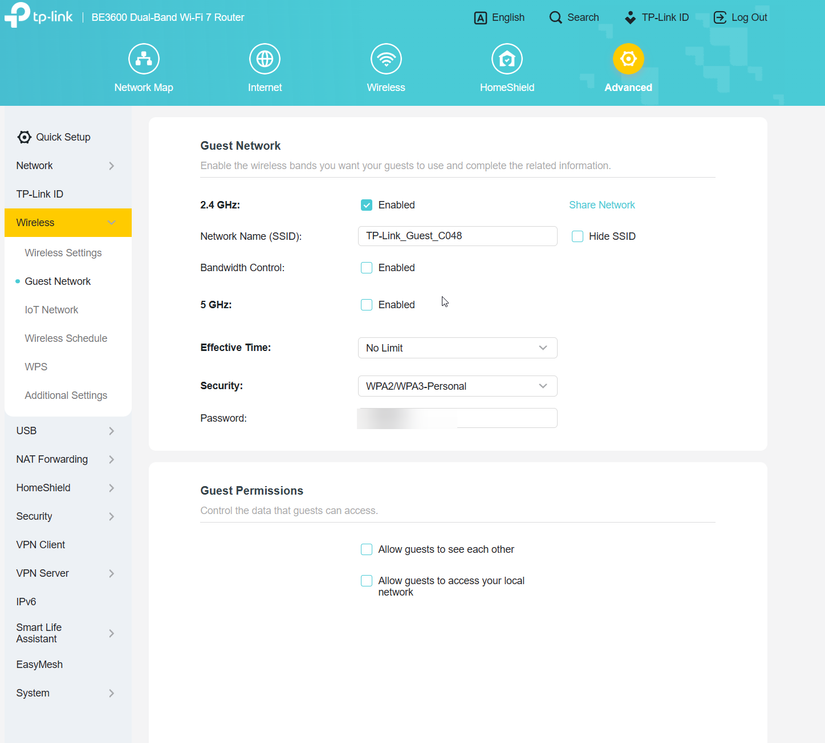Click the Share Network link
The width and height of the screenshot is (825, 743).
pos(602,205)
